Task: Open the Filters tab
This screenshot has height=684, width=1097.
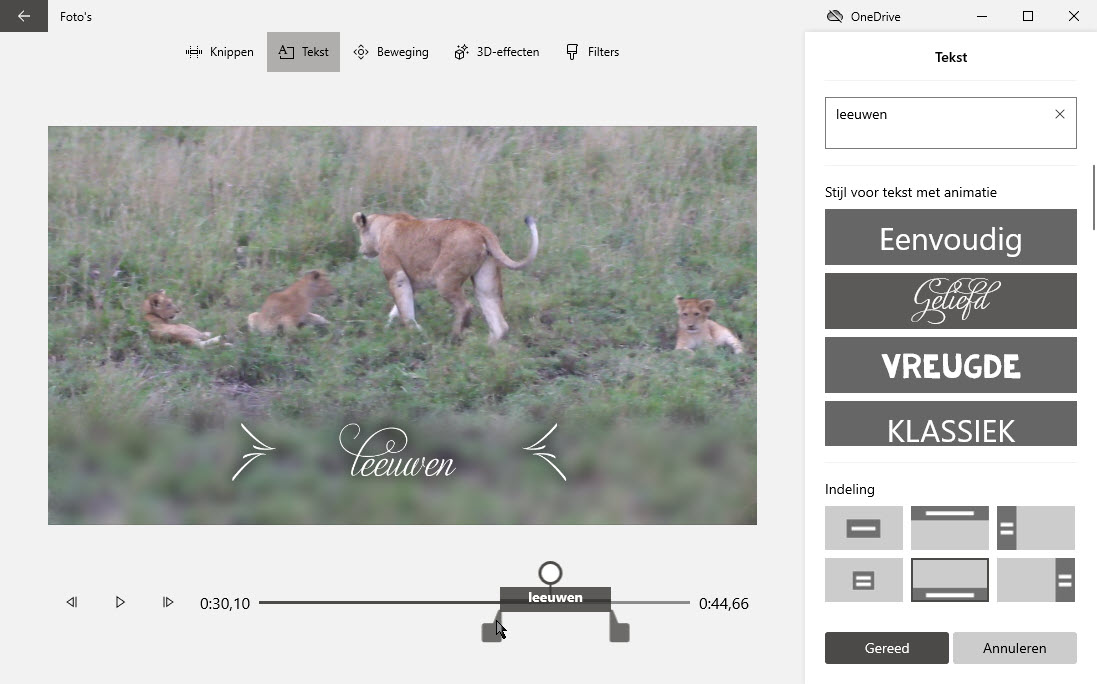Action: pos(593,52)
